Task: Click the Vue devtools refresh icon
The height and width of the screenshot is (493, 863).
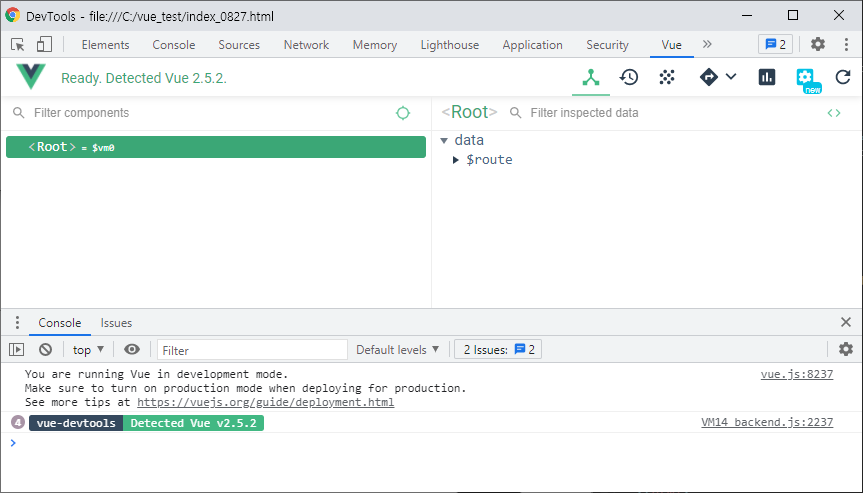Action: click(x=843, y=77)
